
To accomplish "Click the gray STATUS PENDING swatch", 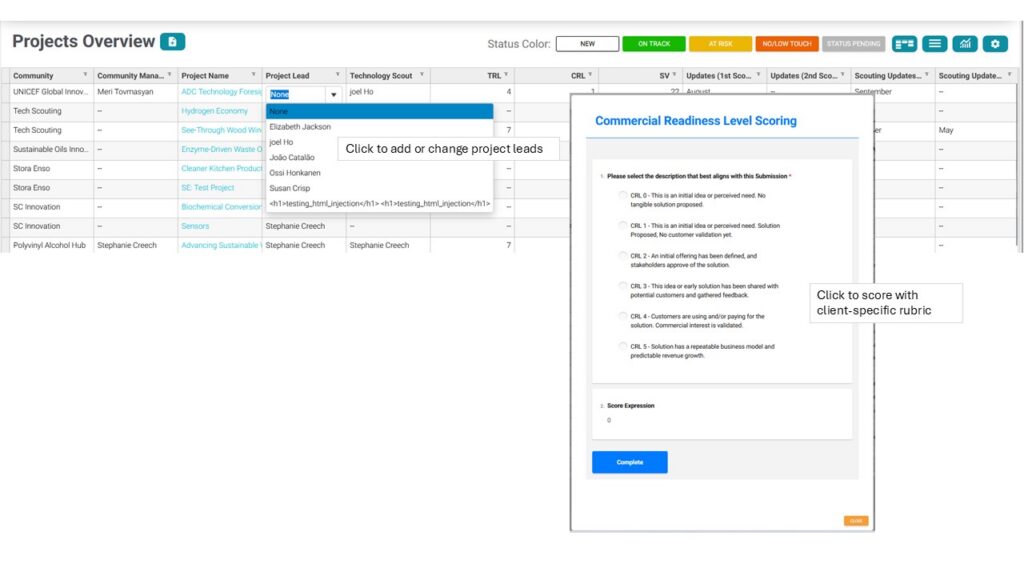I will pos(854,44).
